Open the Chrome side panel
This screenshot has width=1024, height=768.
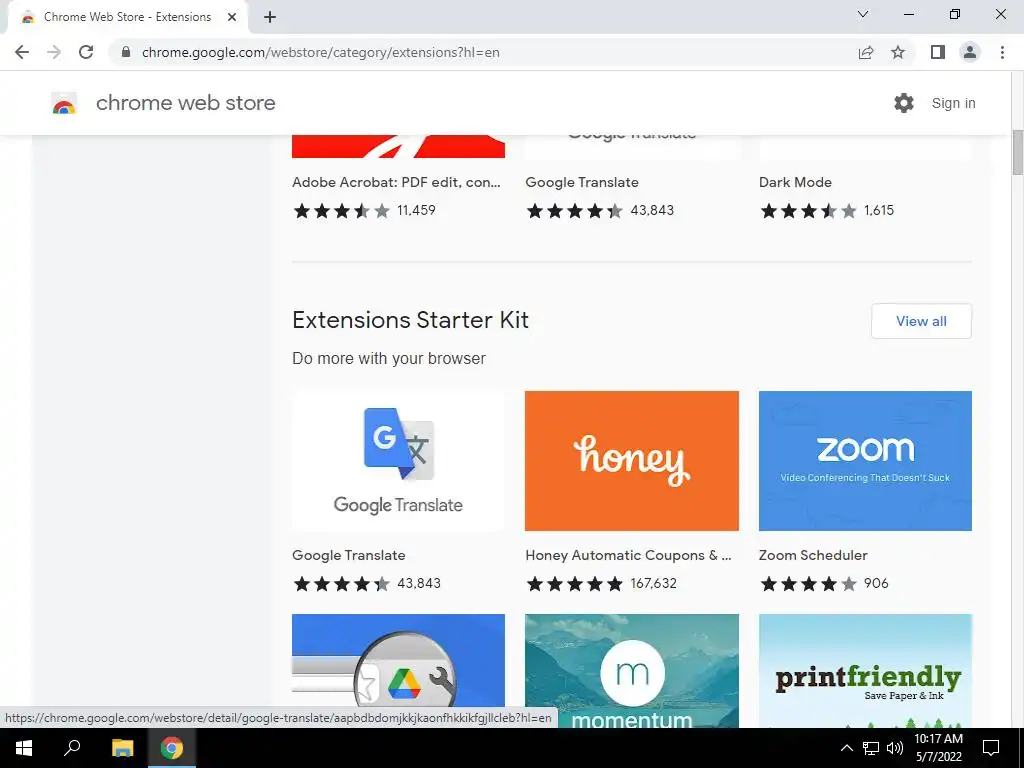tap(938, 52)
